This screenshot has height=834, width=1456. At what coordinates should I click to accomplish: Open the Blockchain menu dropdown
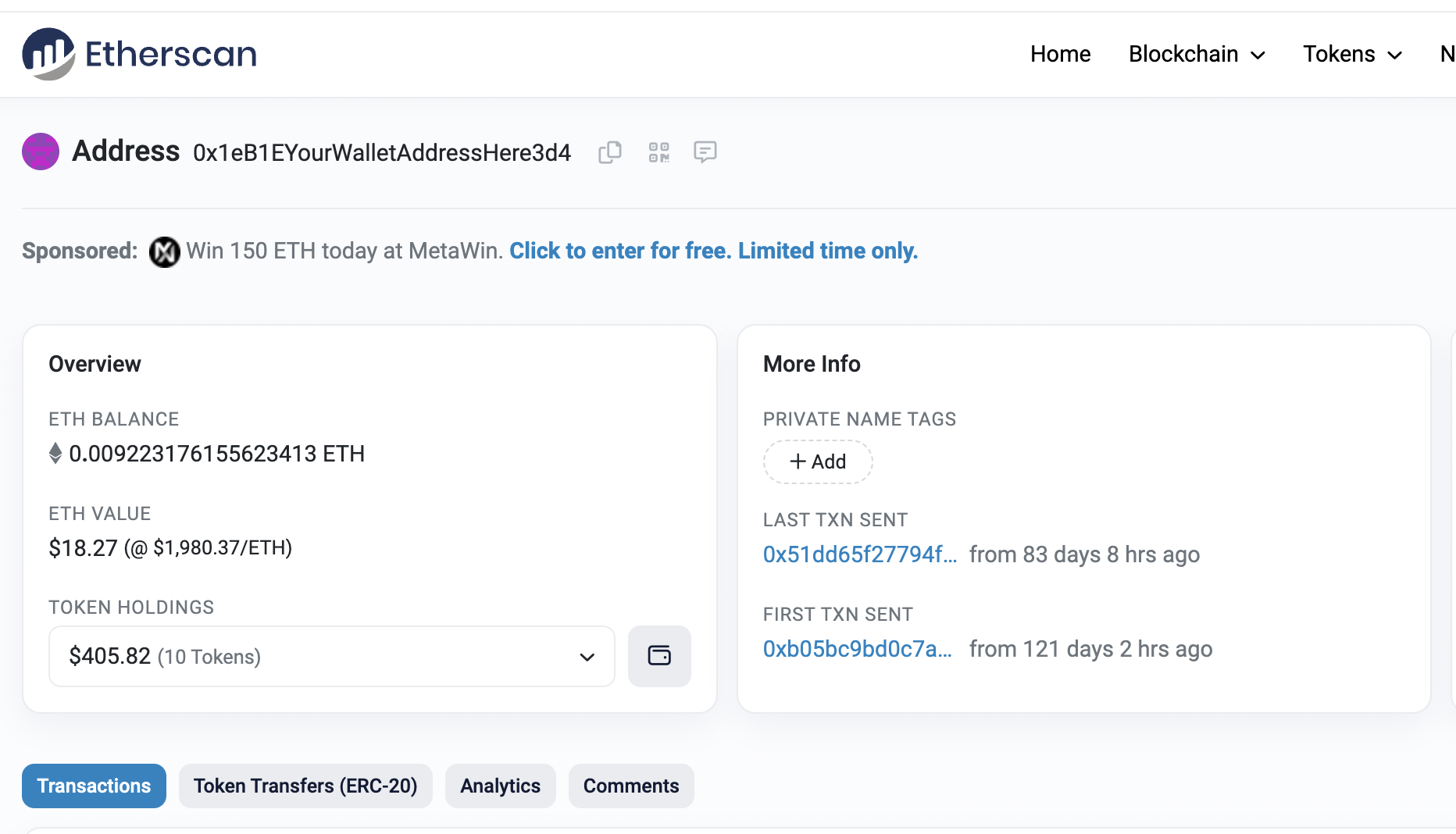[1197, 54]
